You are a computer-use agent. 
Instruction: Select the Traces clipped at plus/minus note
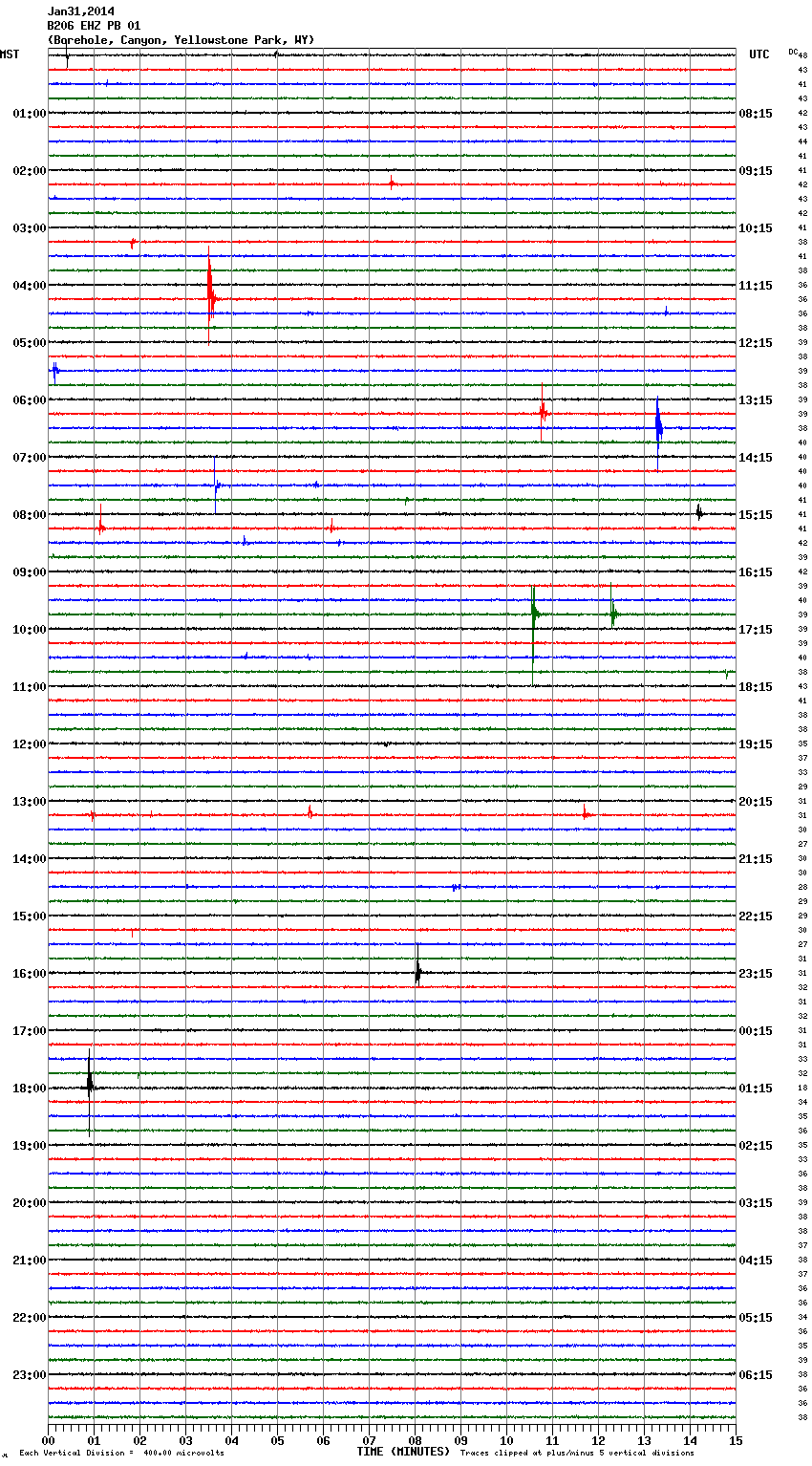pyautogui.click(x=577, y=1454)
